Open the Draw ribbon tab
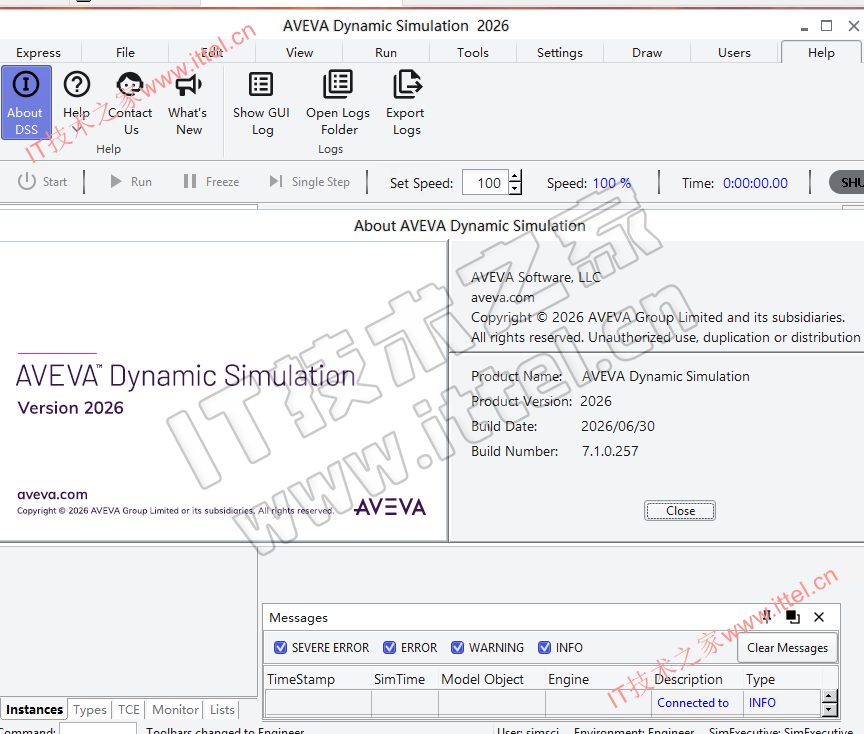The width and height of the screenshot is (864, 734). pyautogui.click(x=647, y=53)
